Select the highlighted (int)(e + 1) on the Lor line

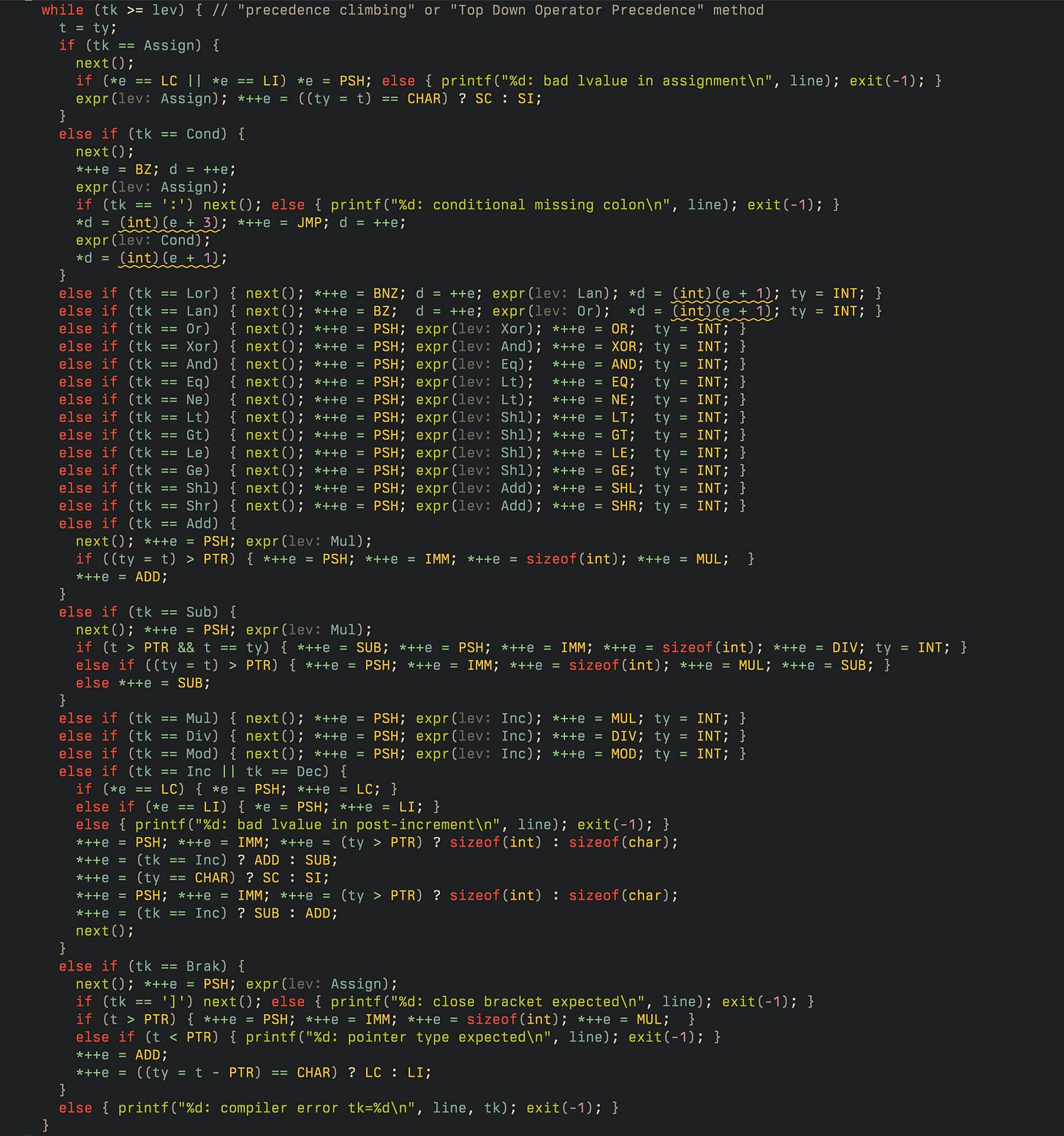[x=723, y=293]
